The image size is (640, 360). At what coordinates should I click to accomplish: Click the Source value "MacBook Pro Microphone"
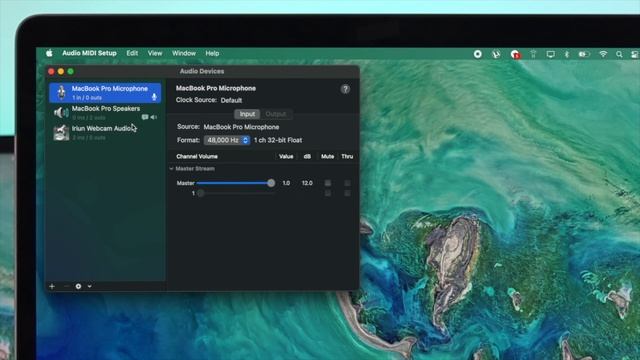coord(241,127)
